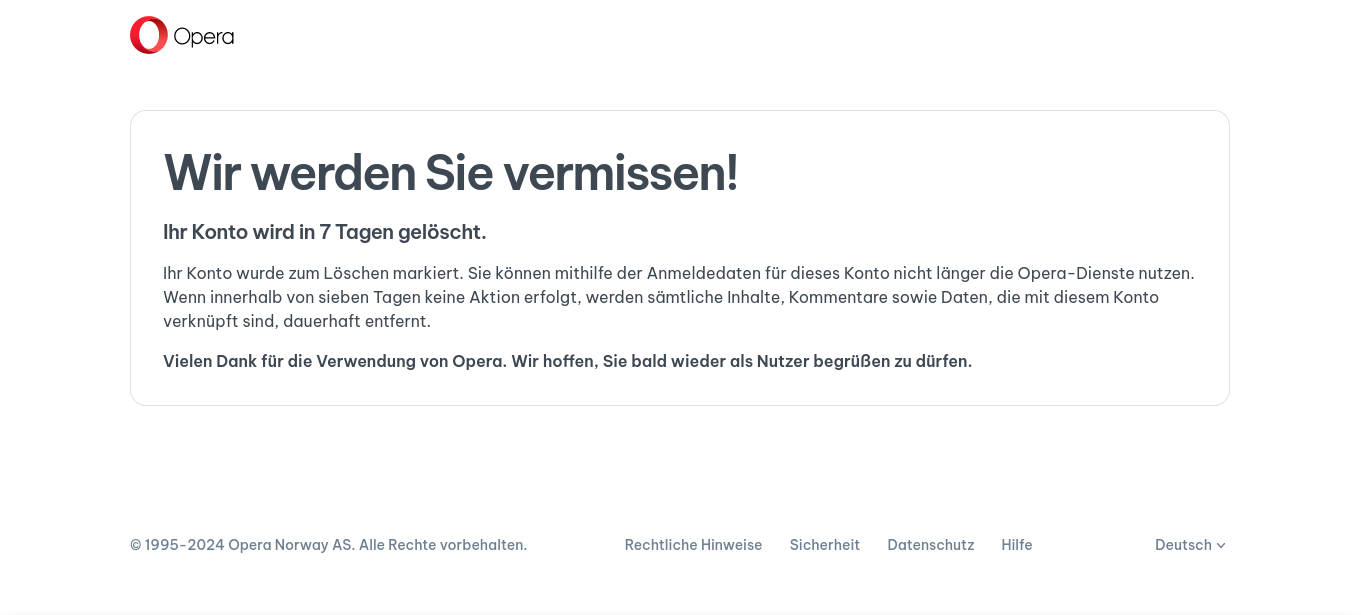This screenshot has width=1361, height=615.
Task: Click the heading "Wir werden Sie vermissen!"
Action: pos(450,172)
